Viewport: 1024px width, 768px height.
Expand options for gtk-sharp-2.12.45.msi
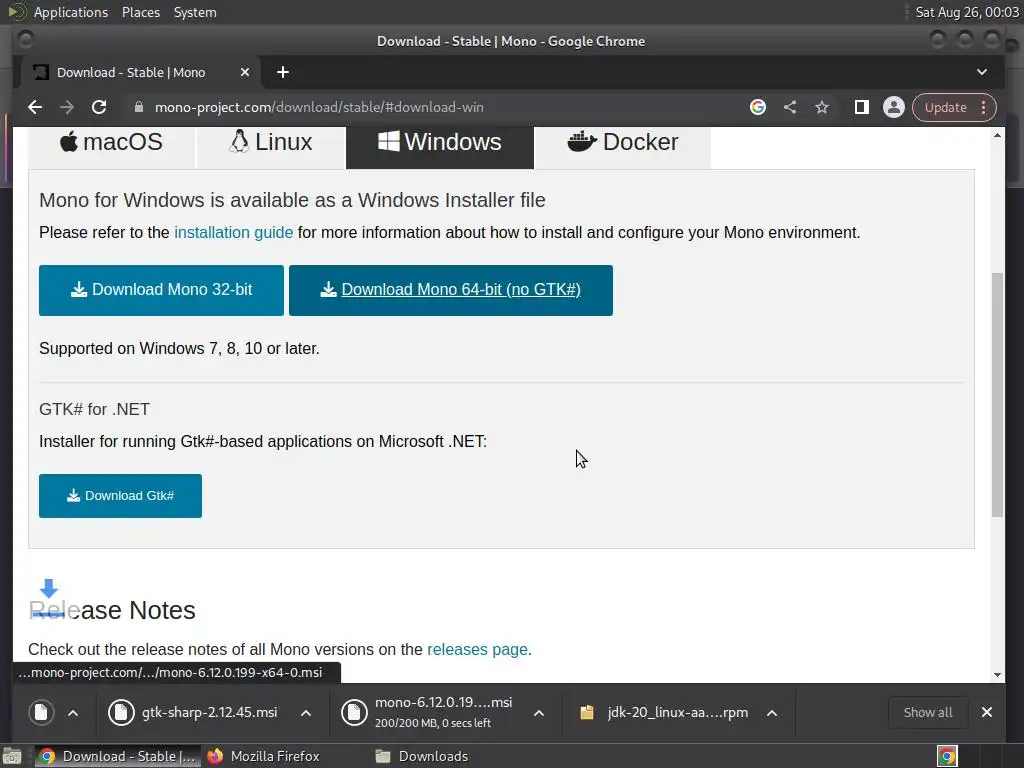[x=306, y=712]
